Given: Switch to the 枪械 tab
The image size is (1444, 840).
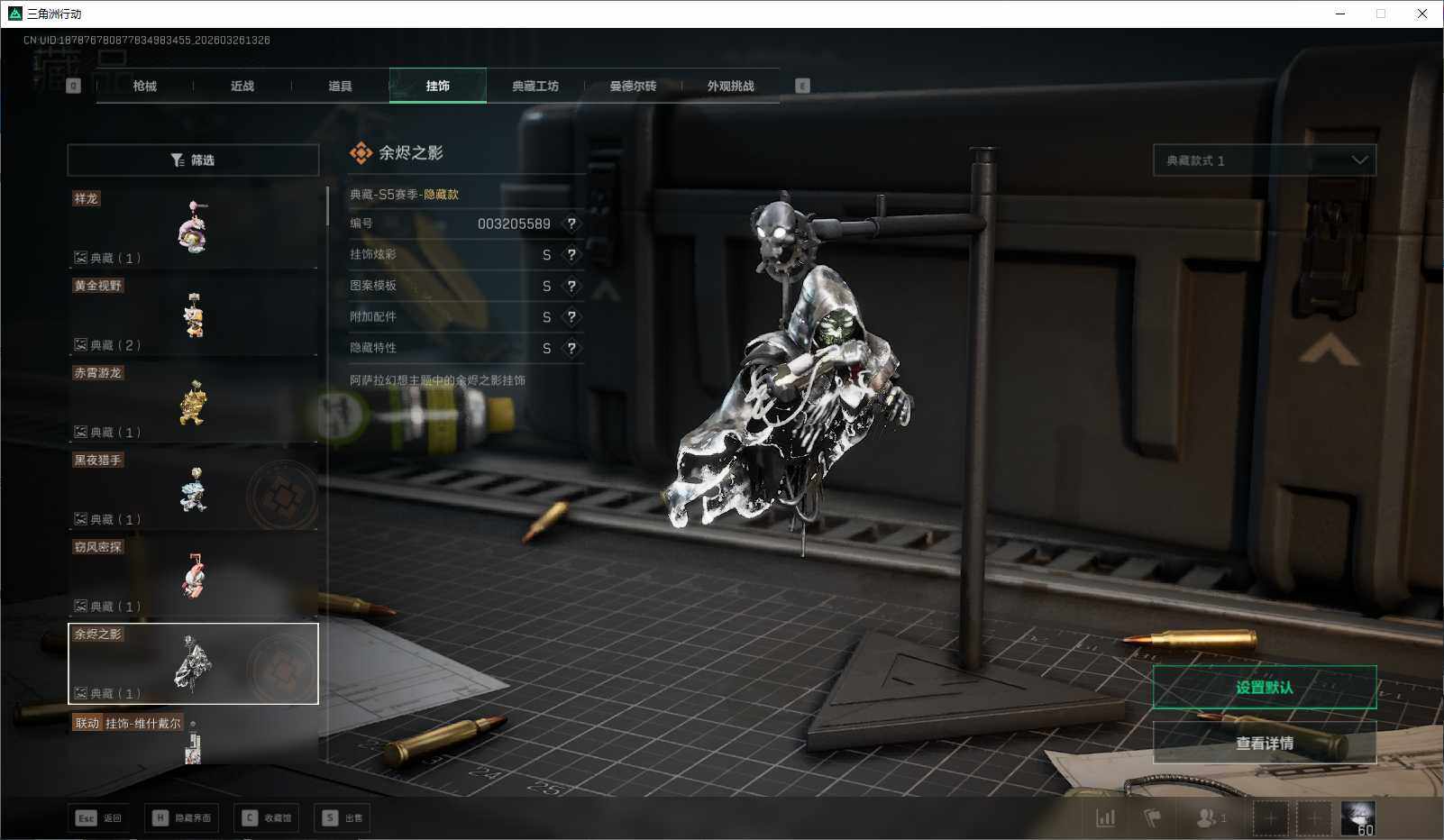Looking at the screenshot, I should (145, 86).
